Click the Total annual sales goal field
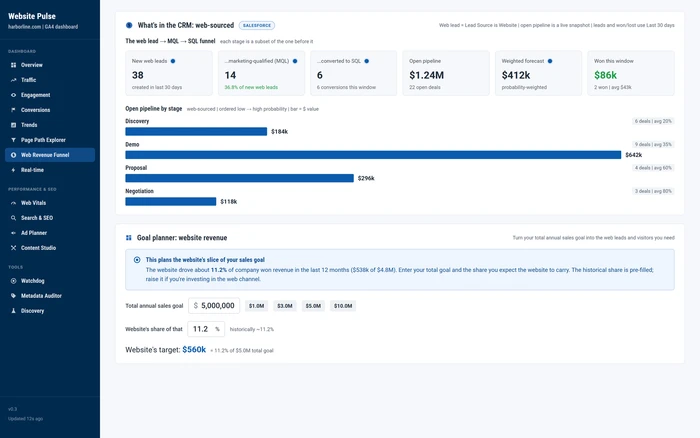Image resolution: width=700 pixels, height=438 pixels. point(214,306)
